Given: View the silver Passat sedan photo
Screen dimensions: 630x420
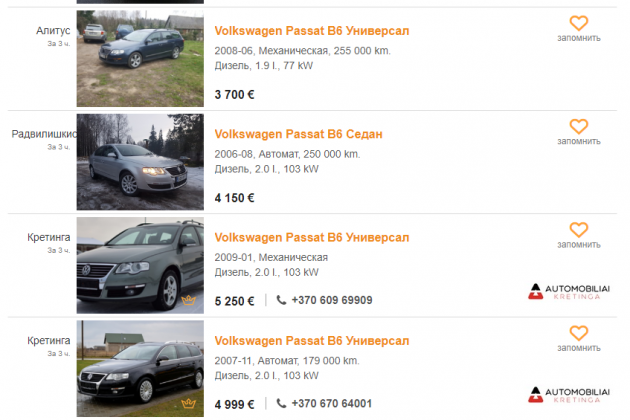Looking at the screenshot, I should tap(140, 162).
